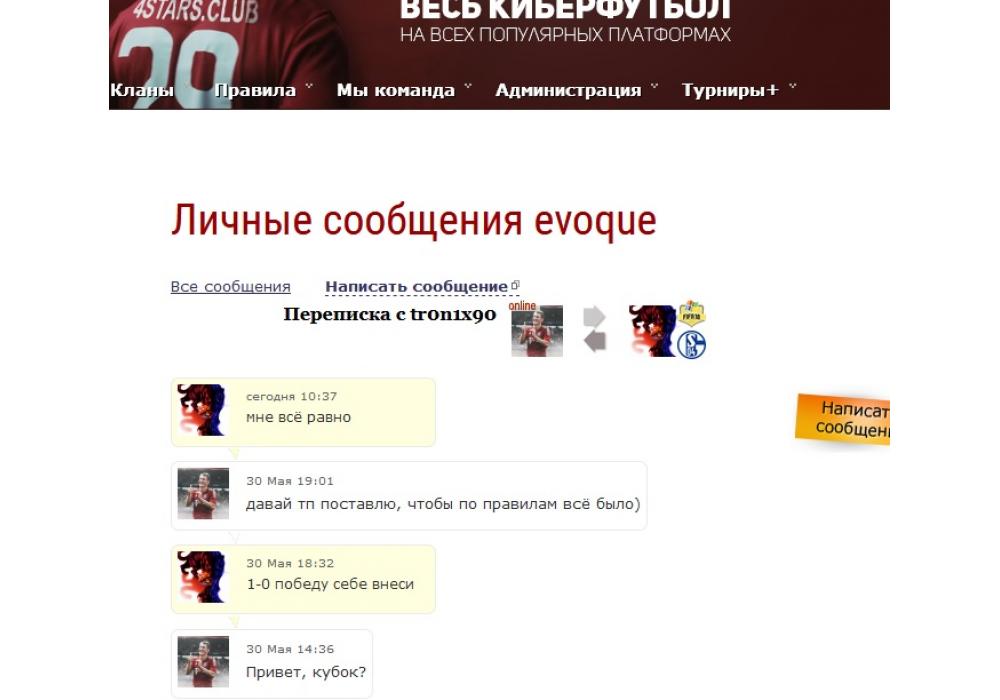Image resolution: width=1000 pixels, height=700 pixels.
Task: Expand the Администрация dropdown arrow
Action: point(654,86)
